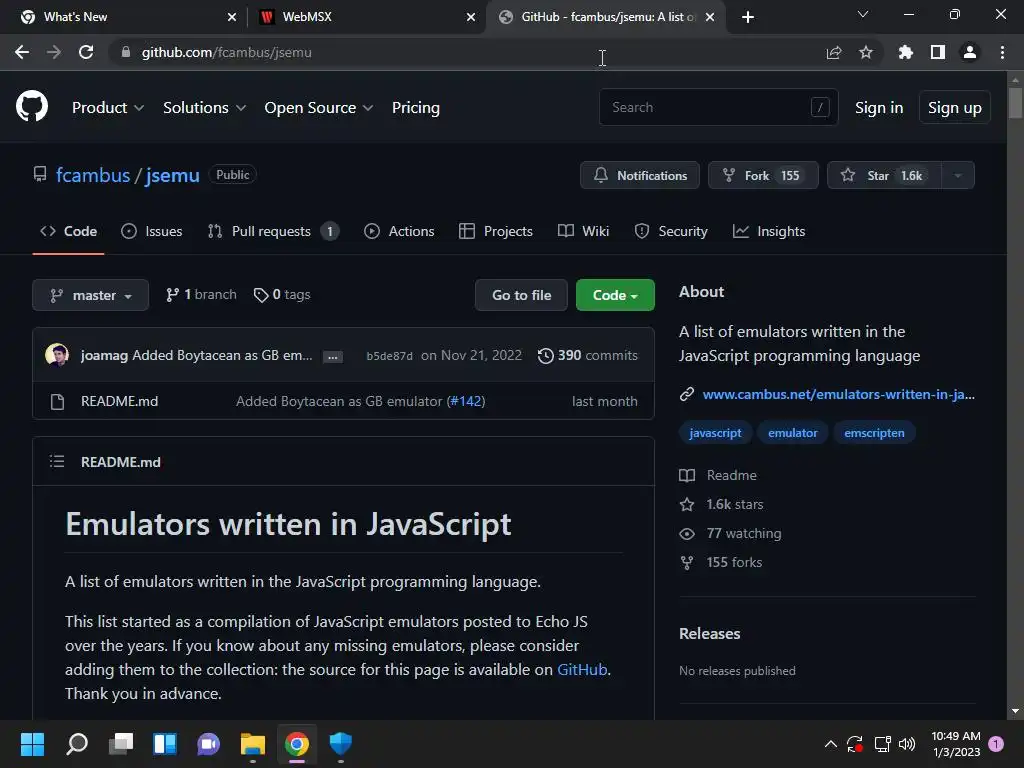The width and height of the screenshot is (1024, 768).
Task: Open Windows taskbar search
Action: point(77,744)
